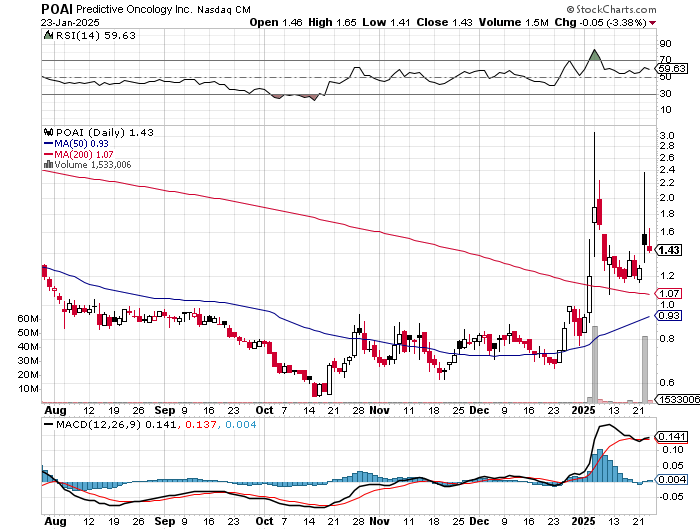700x530 pixels.
Task: Click the POAI (Daily) 1.43 legend label
Action: coord(104,133)
